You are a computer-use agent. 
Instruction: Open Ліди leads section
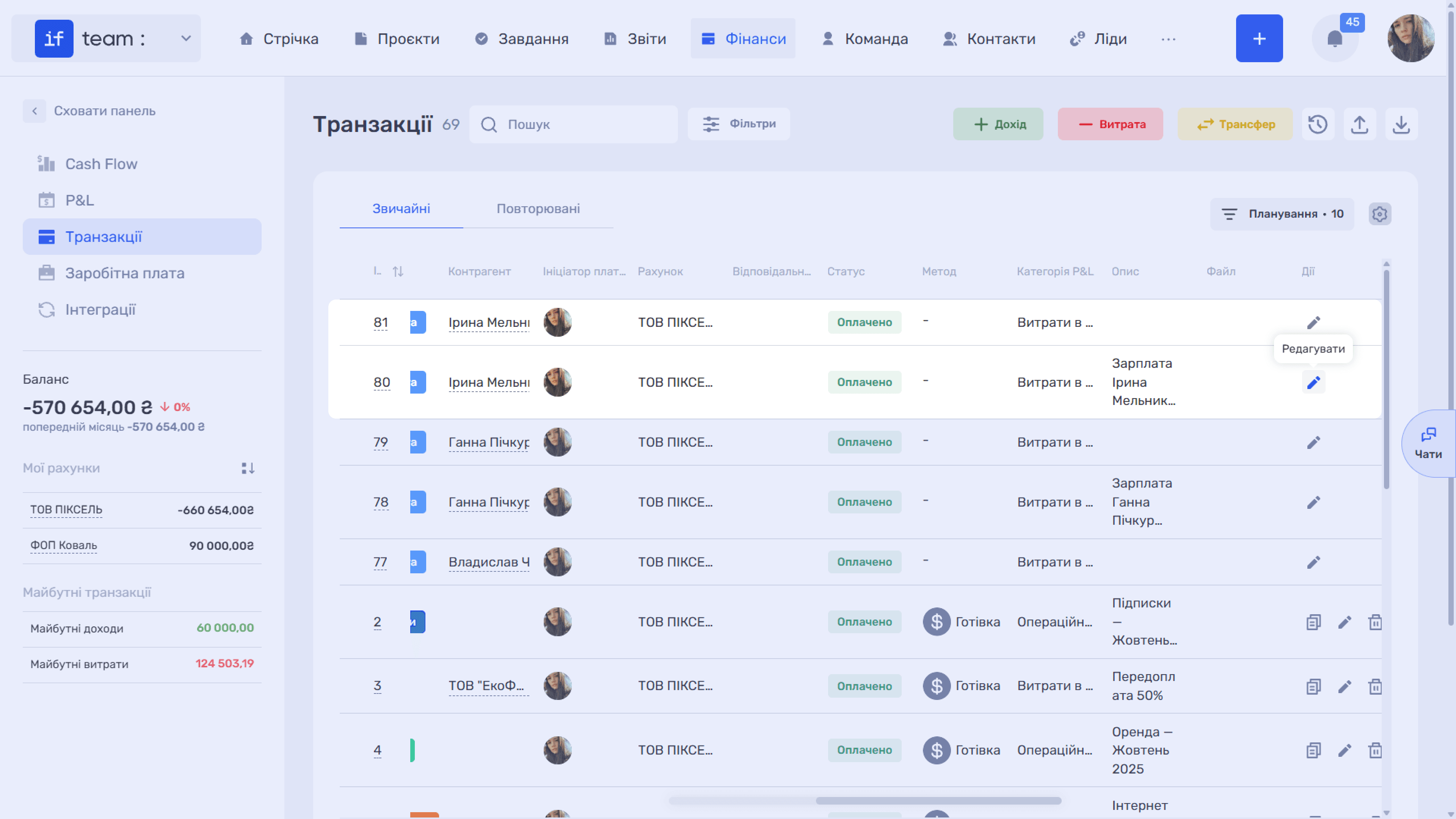(1099, 38)
